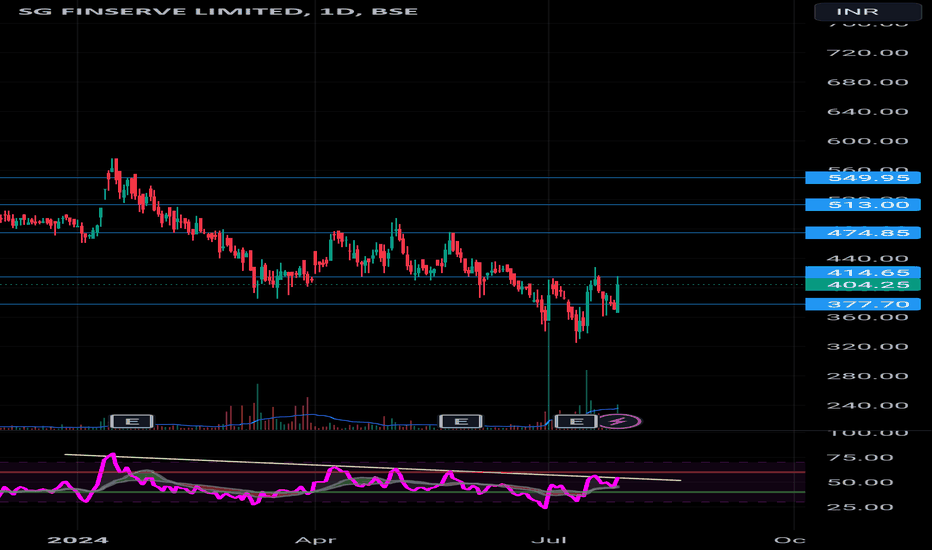Open the earnings marker near June

click(460, 422)
